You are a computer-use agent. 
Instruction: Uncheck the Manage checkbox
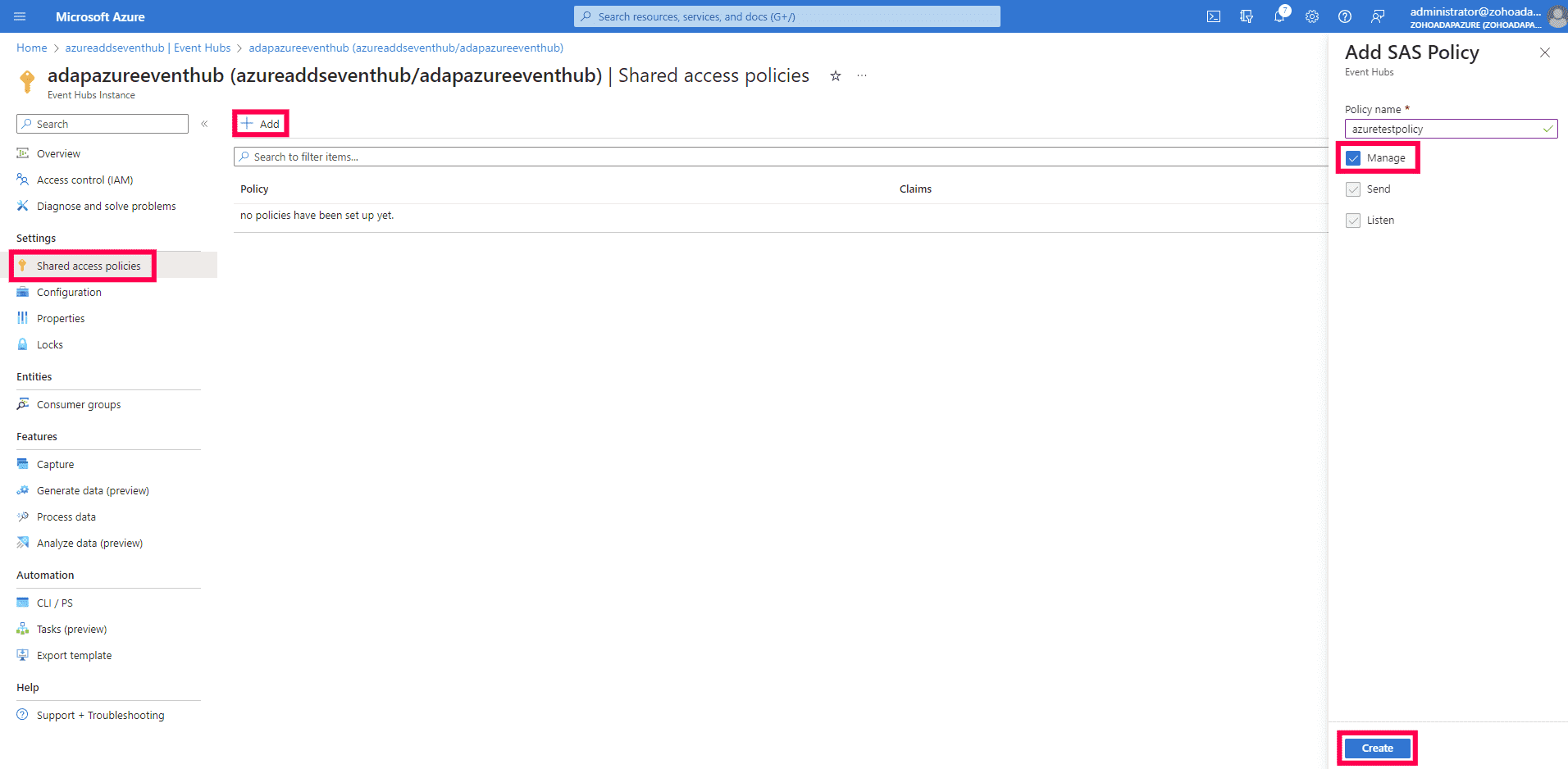point(1353,158)
